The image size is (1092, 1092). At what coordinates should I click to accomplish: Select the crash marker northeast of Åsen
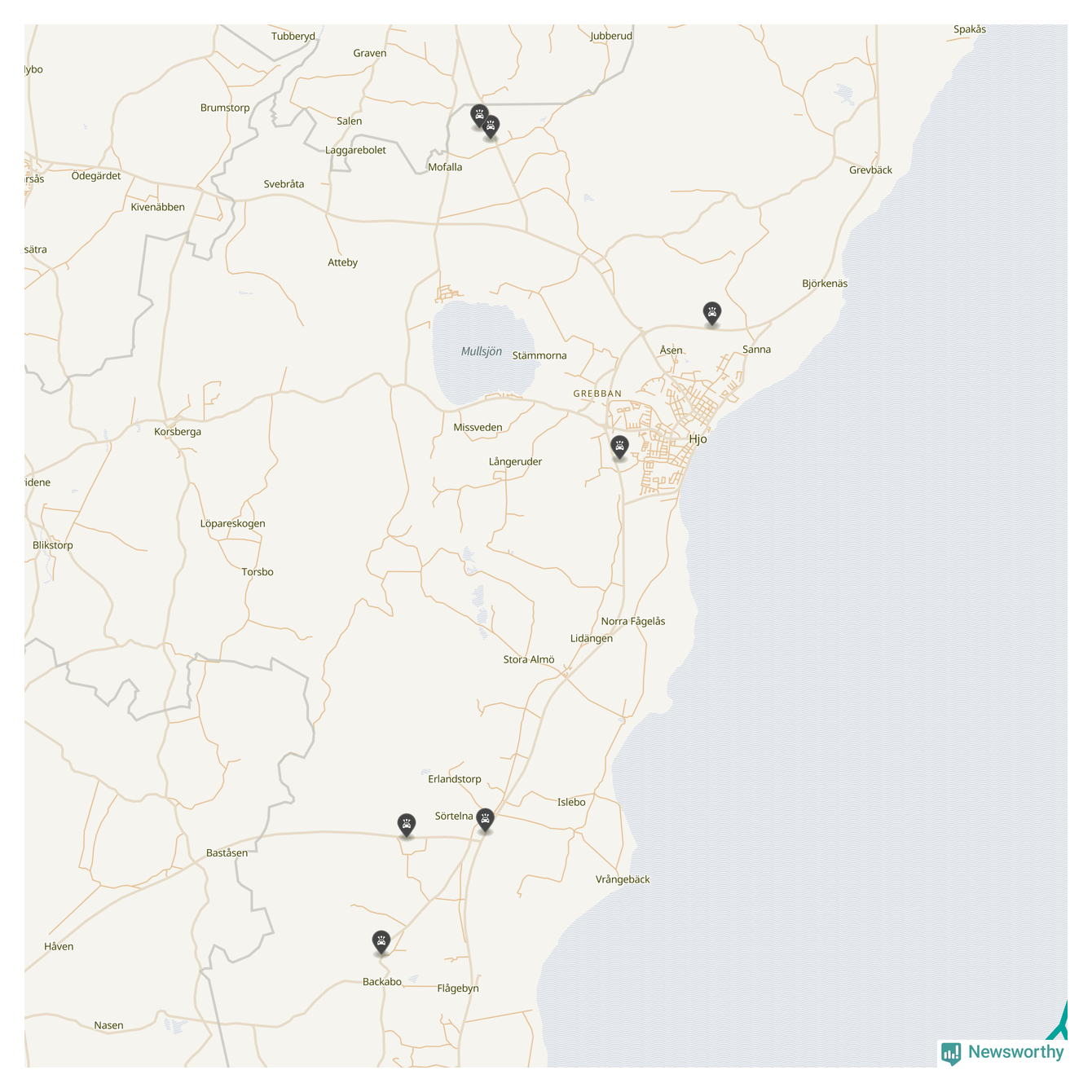(x=712, y=312)
